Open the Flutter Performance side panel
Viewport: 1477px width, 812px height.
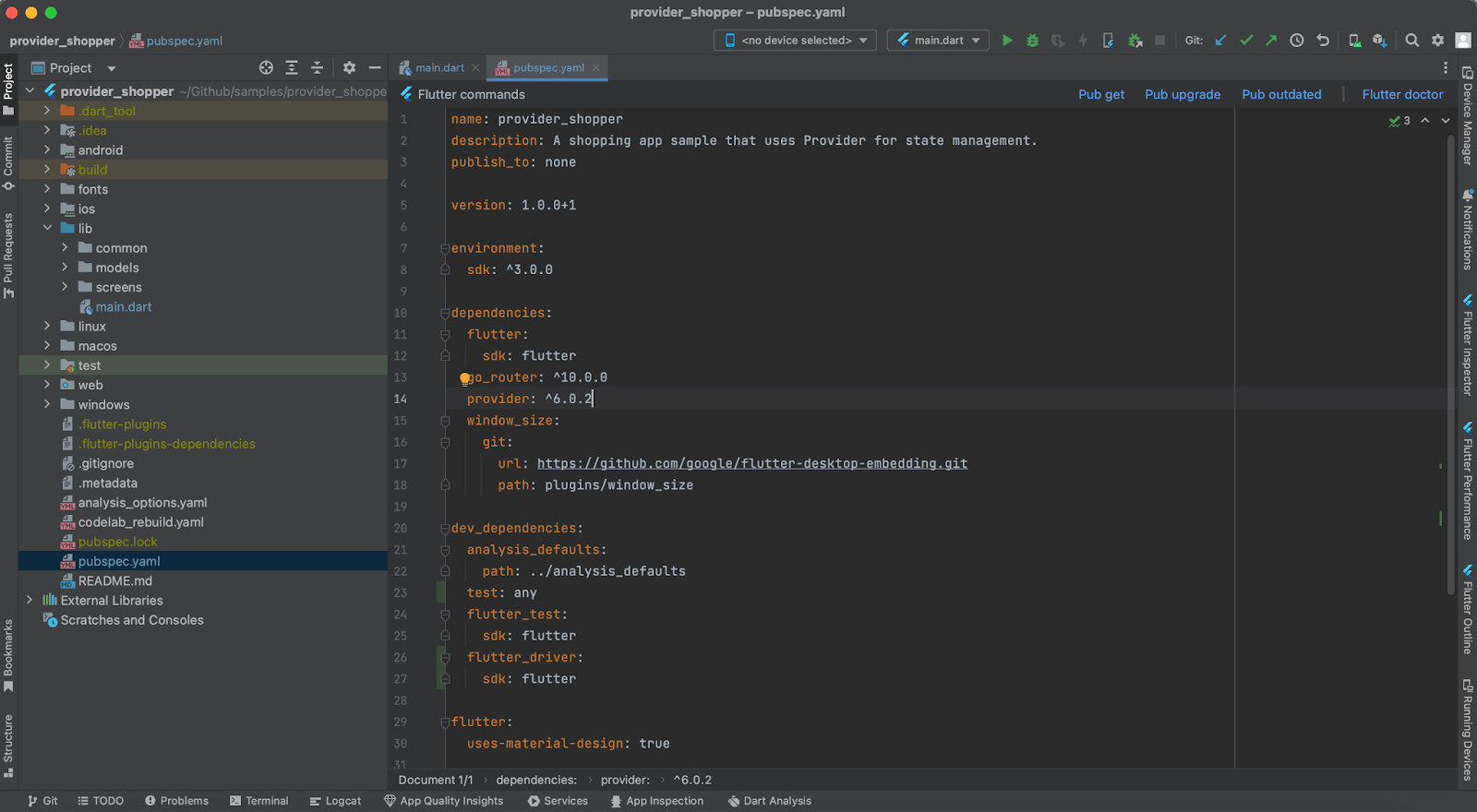pos(1467,481)
